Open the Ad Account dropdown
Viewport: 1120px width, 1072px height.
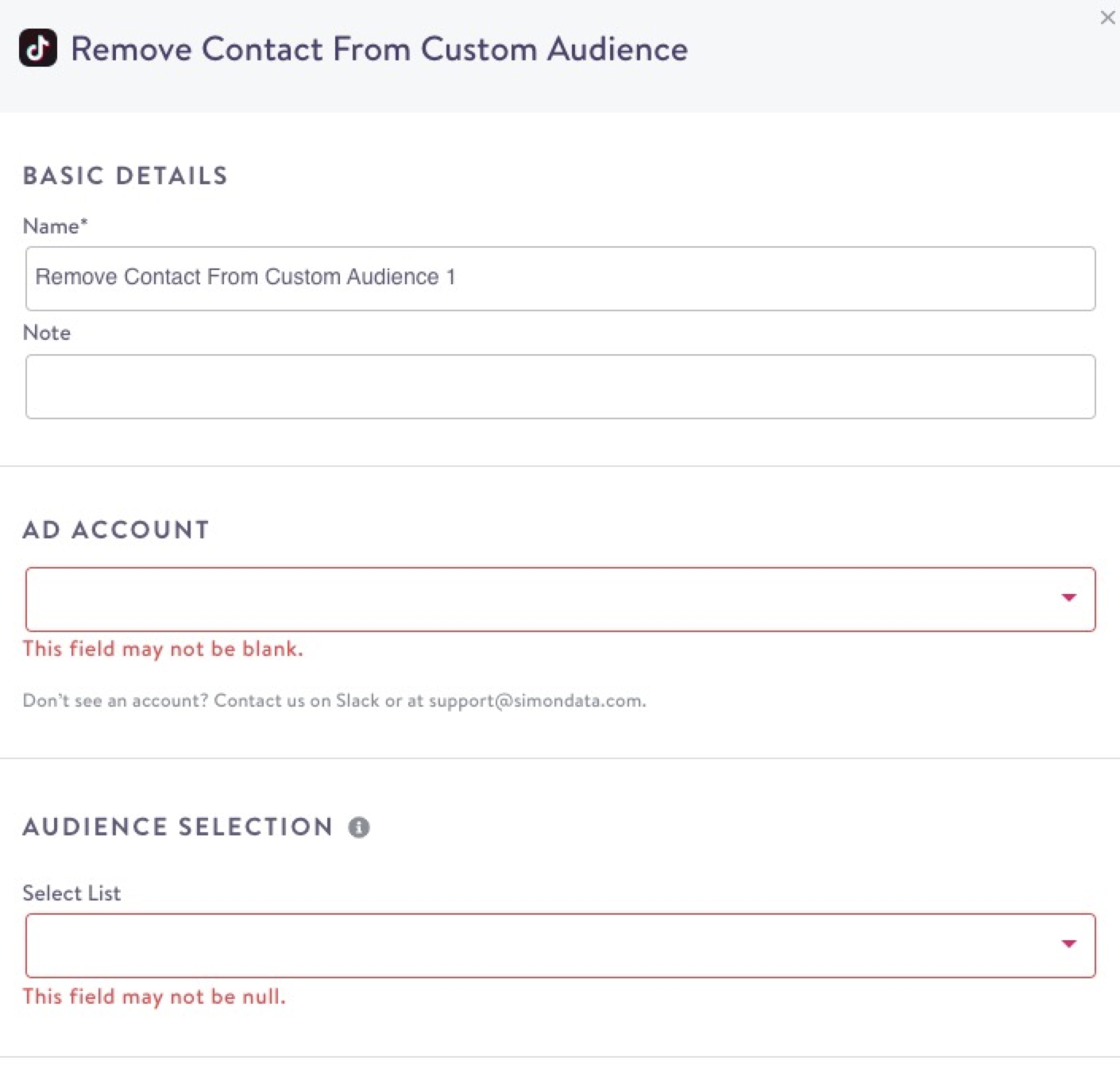point(560,600)
